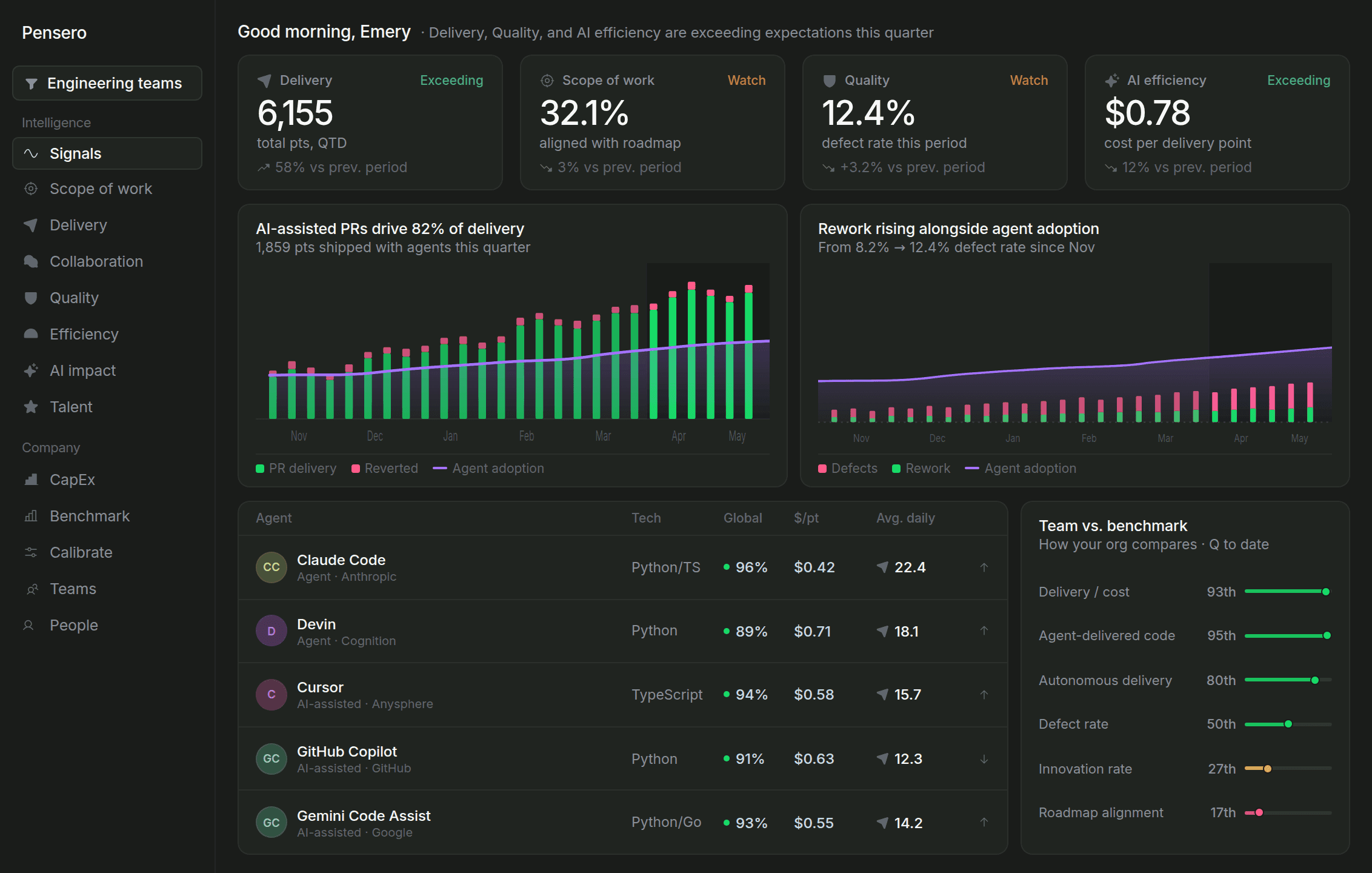Click the '$0.42' cost for Claude Code
The image size is (1372, 873).
point(814,567)
